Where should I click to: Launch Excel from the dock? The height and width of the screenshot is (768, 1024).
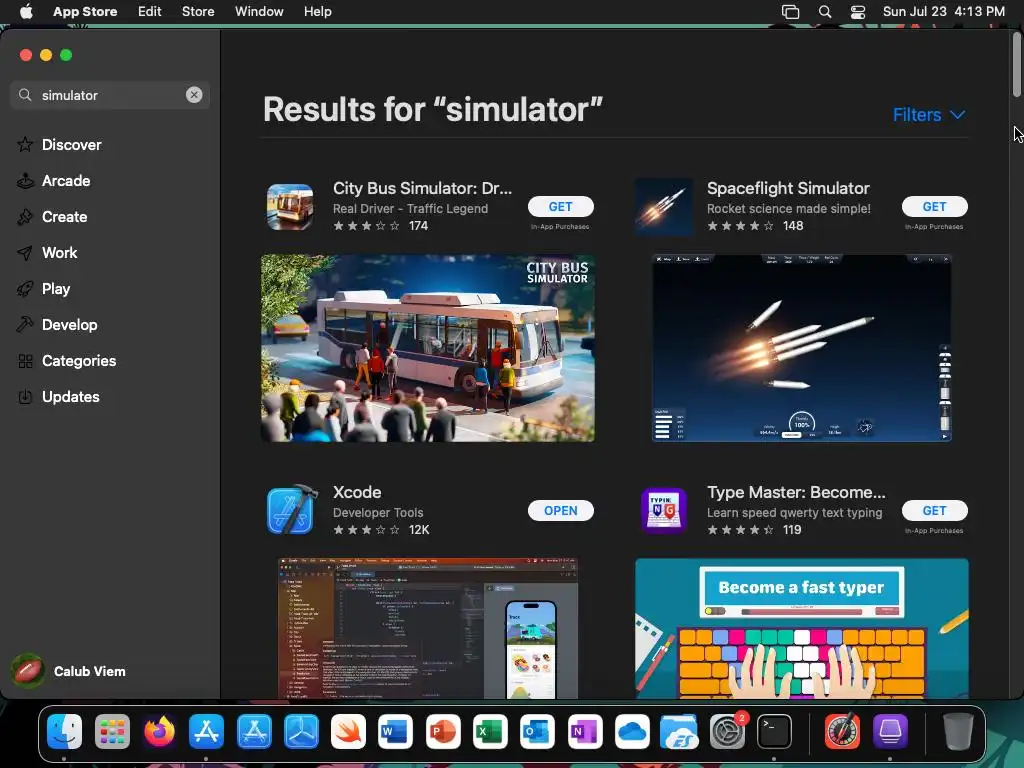(x=490, y=731)
